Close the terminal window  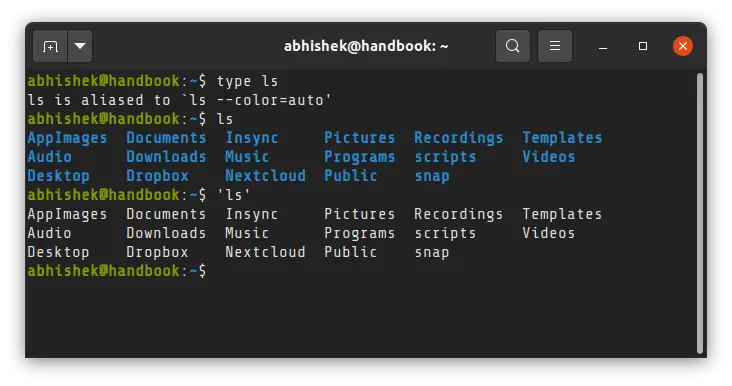pos(683,46)
